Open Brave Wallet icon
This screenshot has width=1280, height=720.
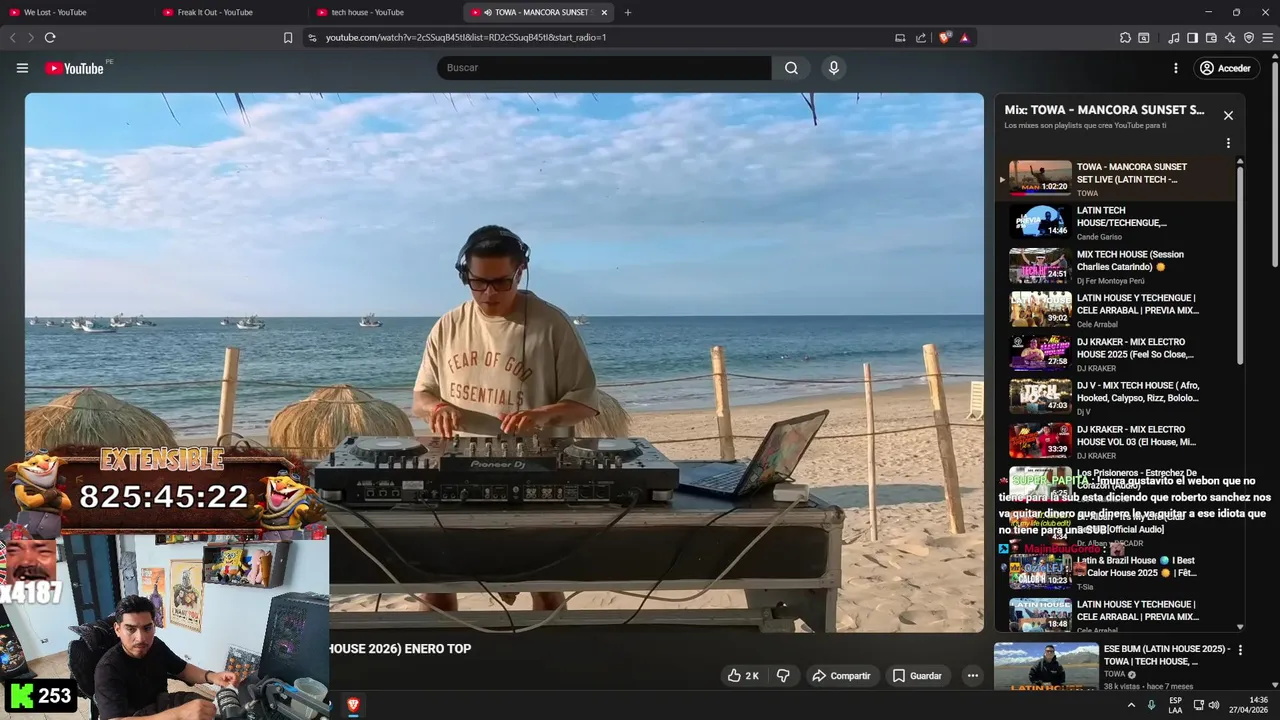pyautogui.click(x=1211, y=38)
